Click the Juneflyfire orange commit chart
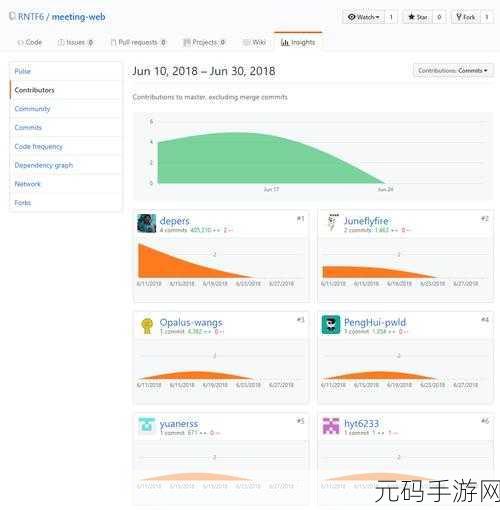The height and width of the screenshot is (510, 500). [x=379, y=272]
